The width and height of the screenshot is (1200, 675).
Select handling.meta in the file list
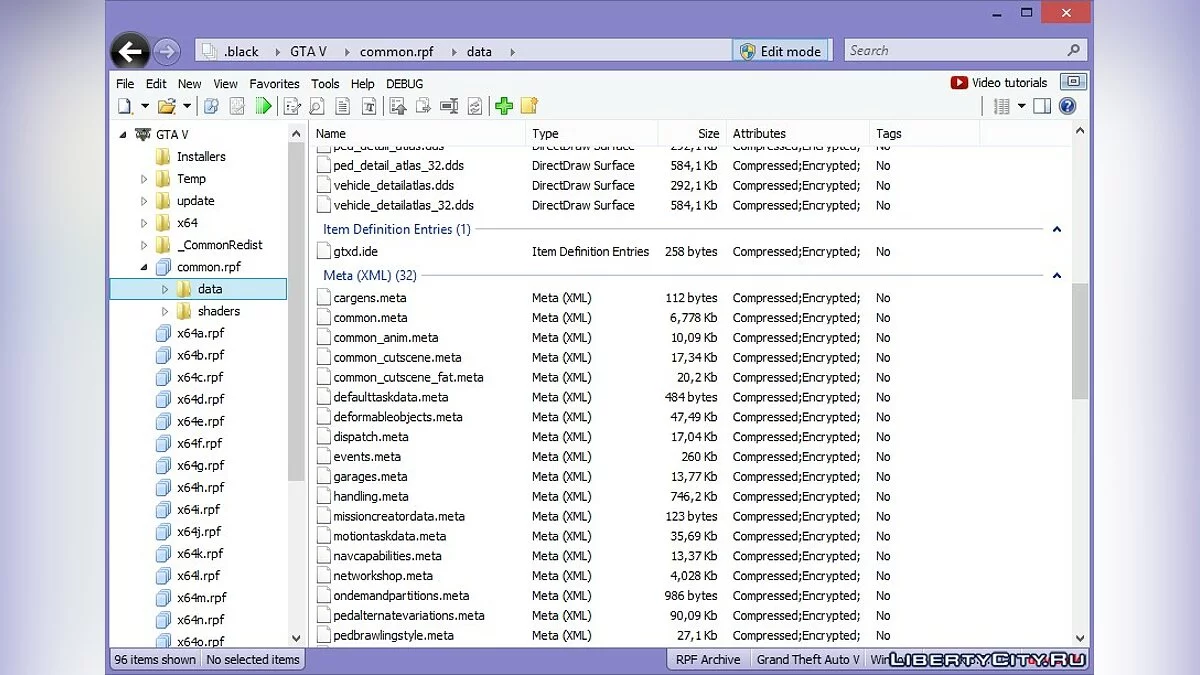tap(370, 496)
